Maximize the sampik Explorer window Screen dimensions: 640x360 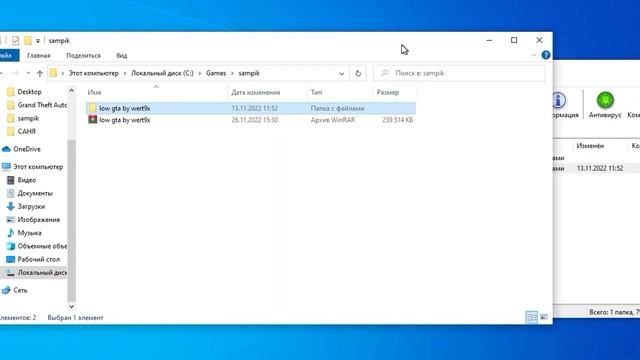click(514, 40)
